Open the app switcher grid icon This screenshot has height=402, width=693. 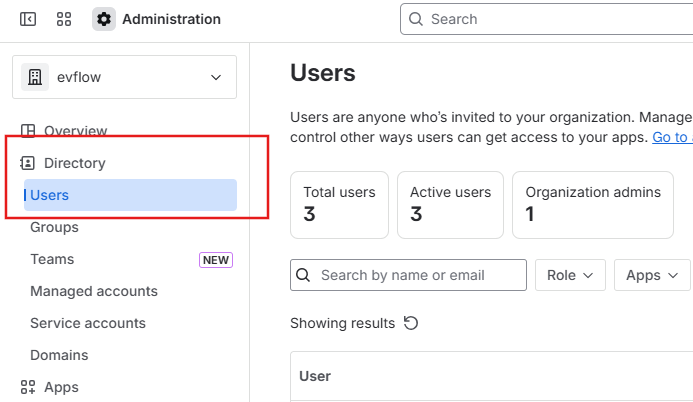[x=64, y=19]
